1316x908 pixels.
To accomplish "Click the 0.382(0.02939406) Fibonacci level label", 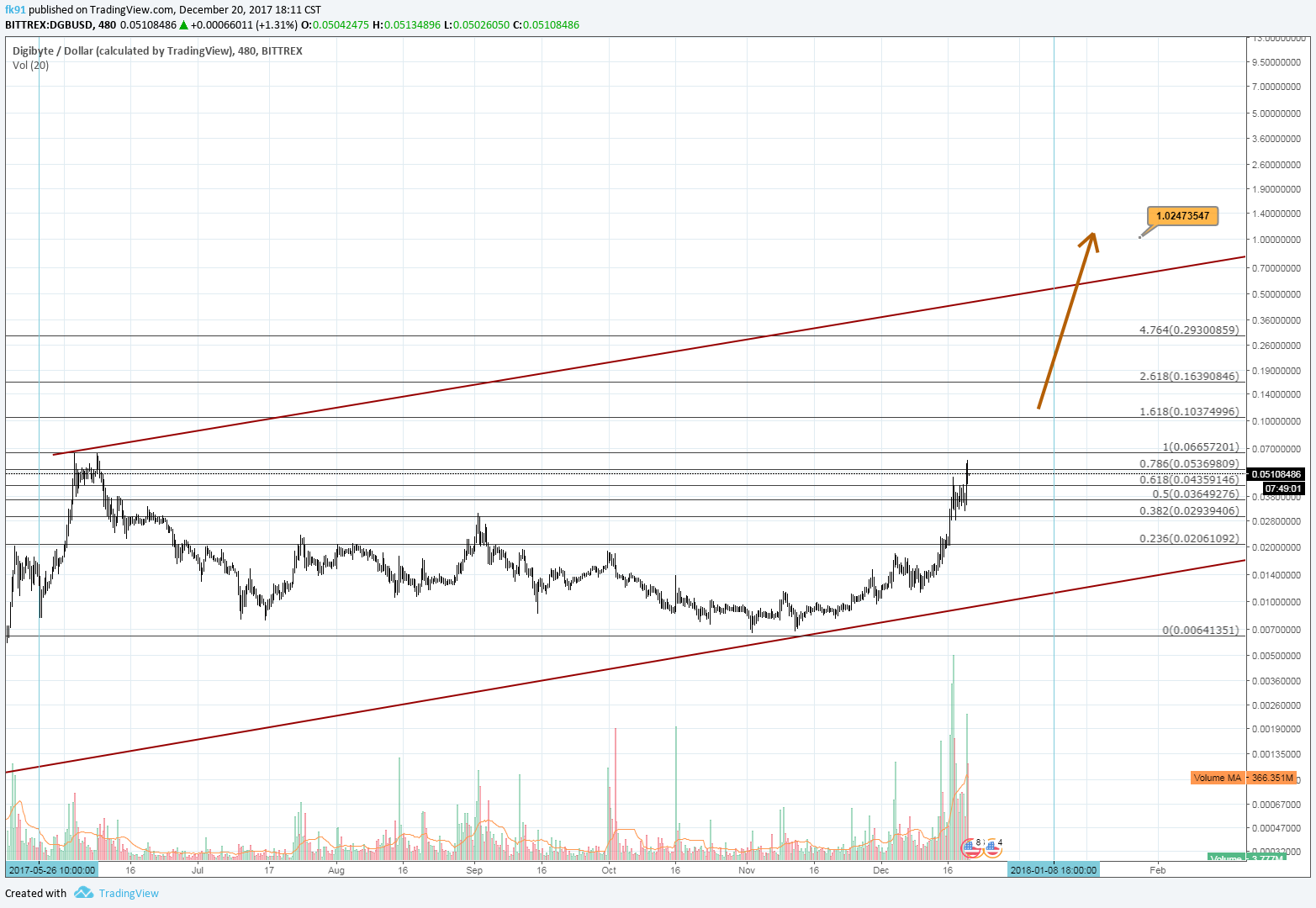I will coord(1189,510).
